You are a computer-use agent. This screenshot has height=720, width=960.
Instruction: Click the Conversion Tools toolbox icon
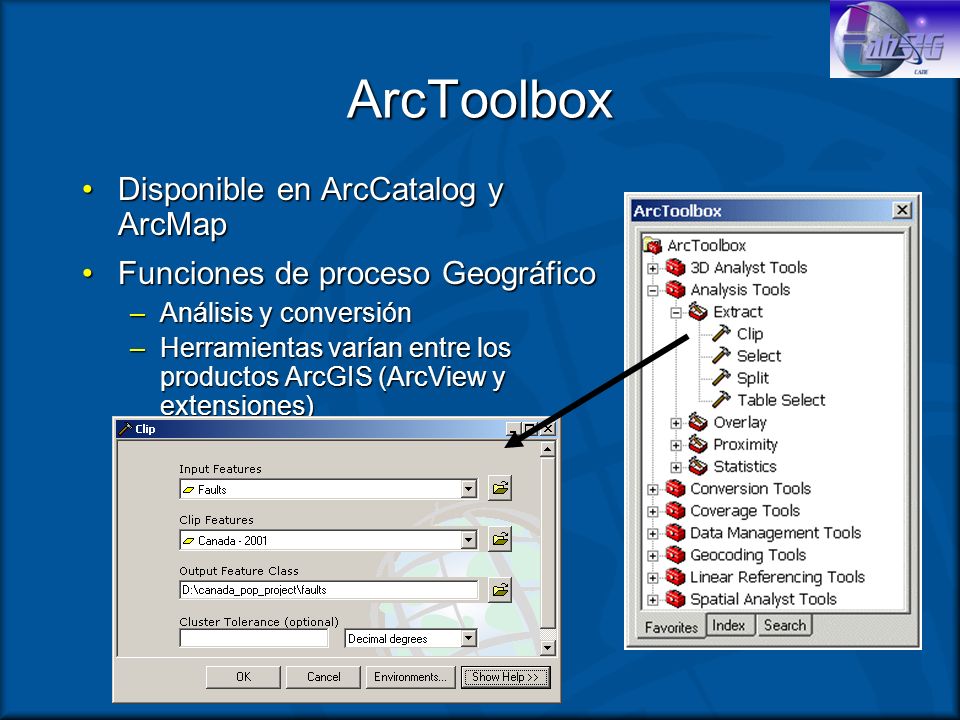coord(675,489)
